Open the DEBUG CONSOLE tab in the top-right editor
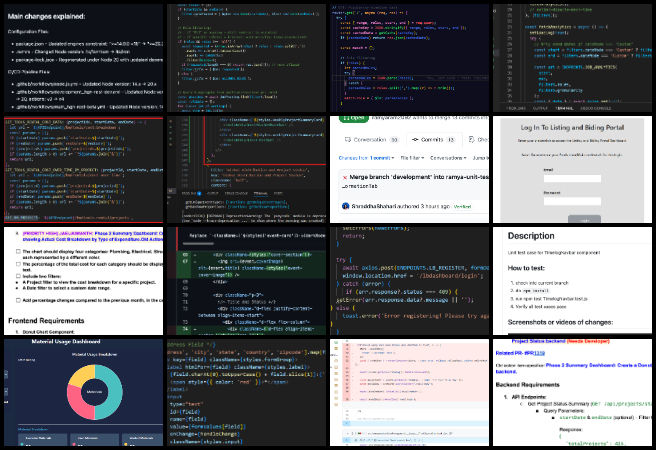The image size is (656, 450). click(595, 108)
